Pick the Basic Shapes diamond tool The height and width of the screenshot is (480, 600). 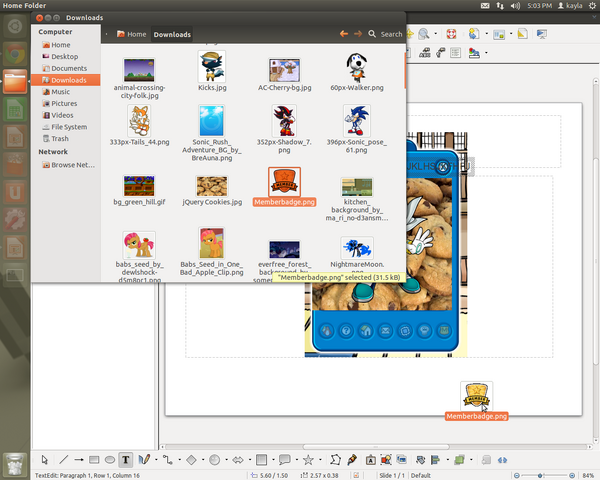[191, 460]
